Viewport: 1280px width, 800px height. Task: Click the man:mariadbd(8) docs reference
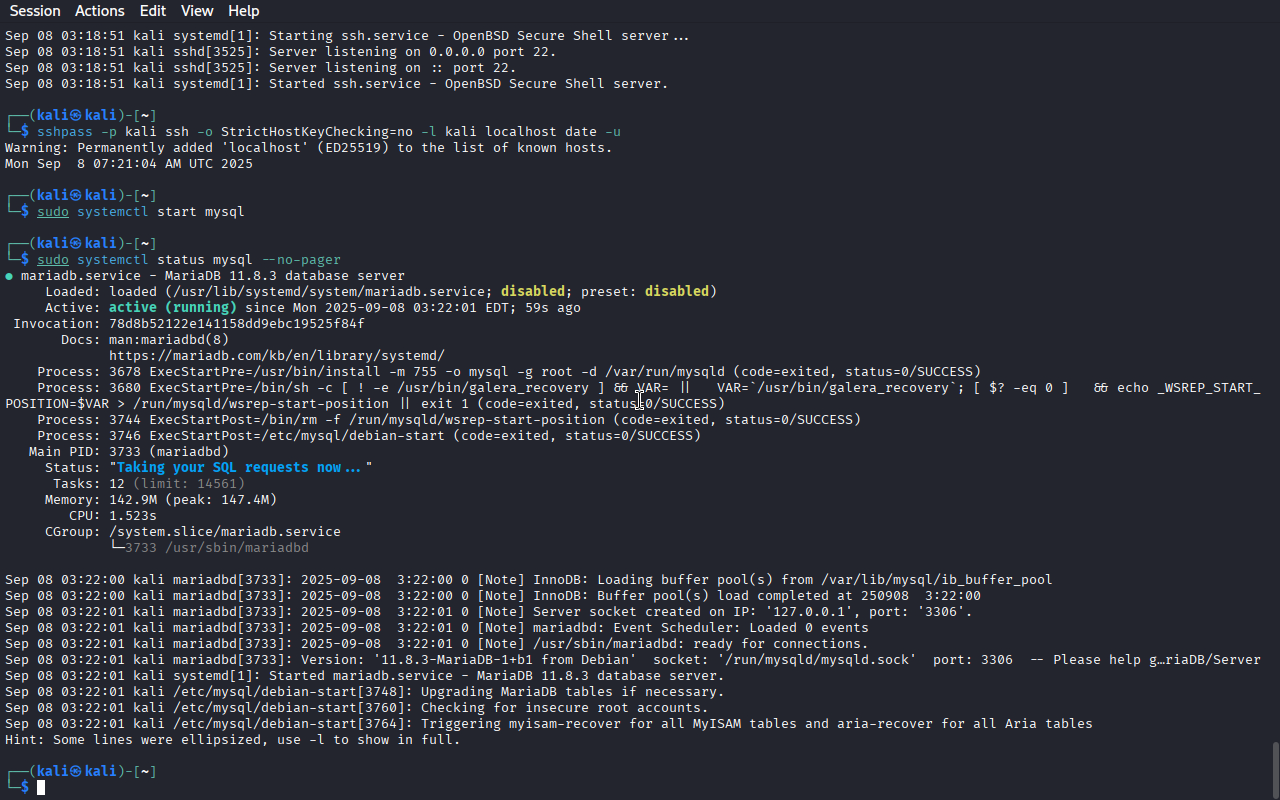coord(169,340)
